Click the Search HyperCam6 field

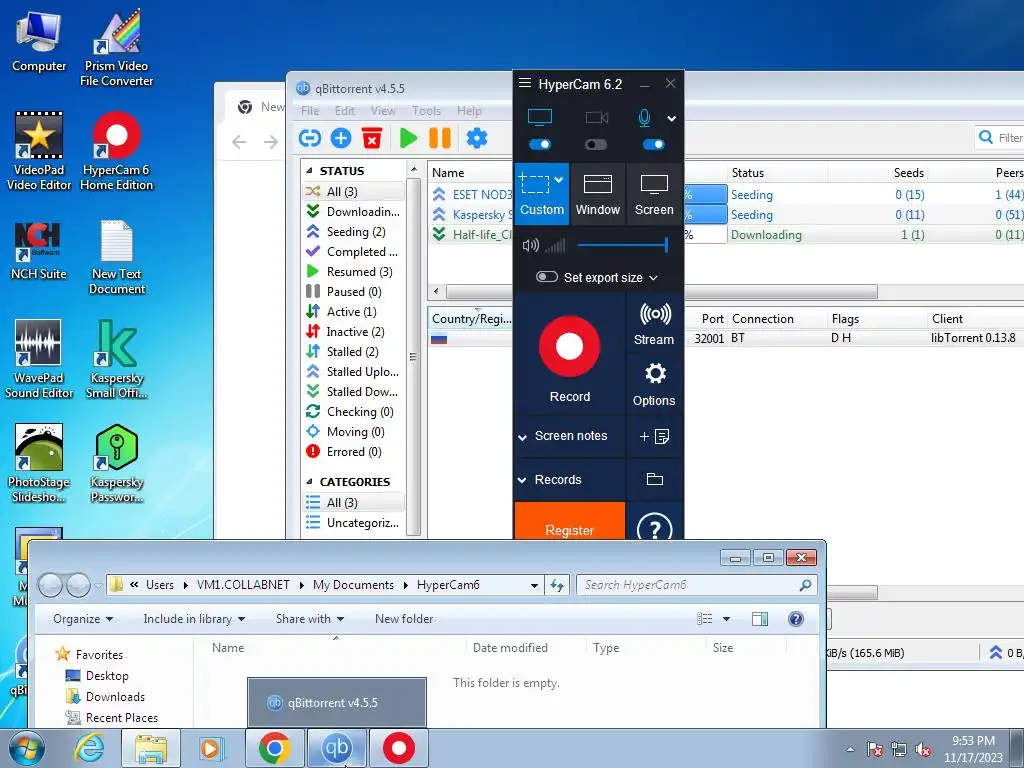tap(696, 585)
